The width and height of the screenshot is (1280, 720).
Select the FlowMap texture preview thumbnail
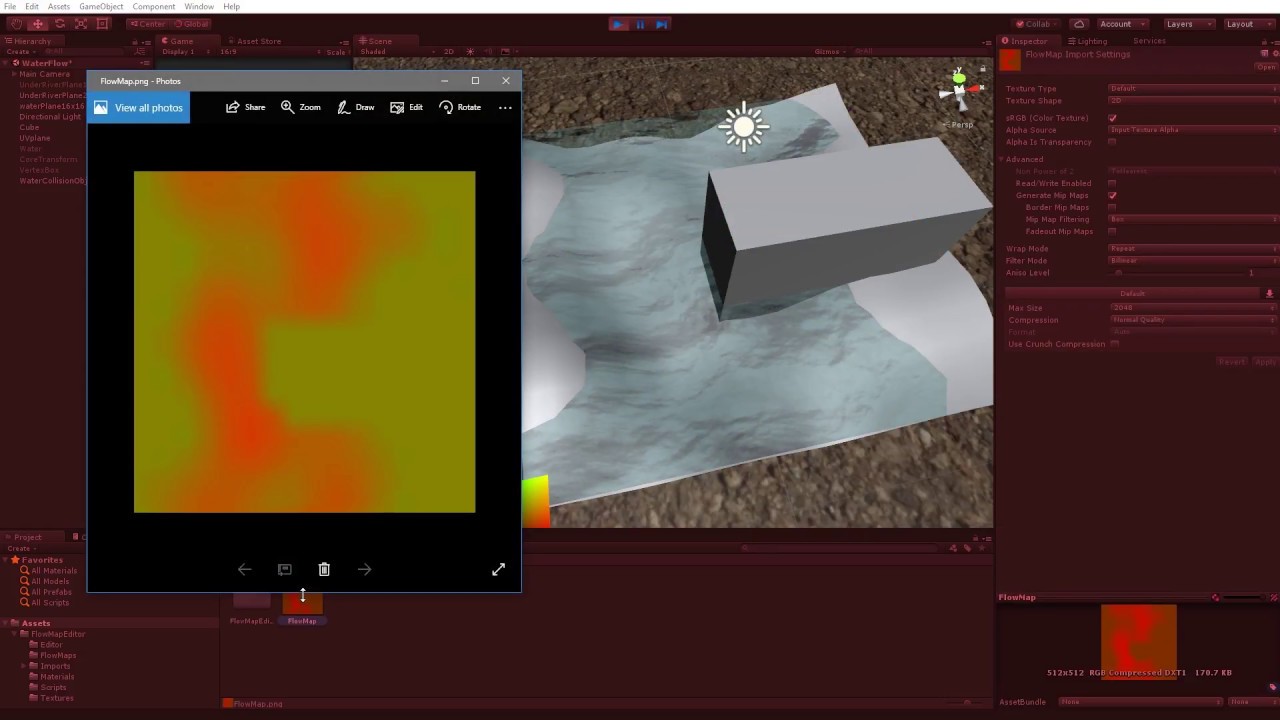point(1139,635)
